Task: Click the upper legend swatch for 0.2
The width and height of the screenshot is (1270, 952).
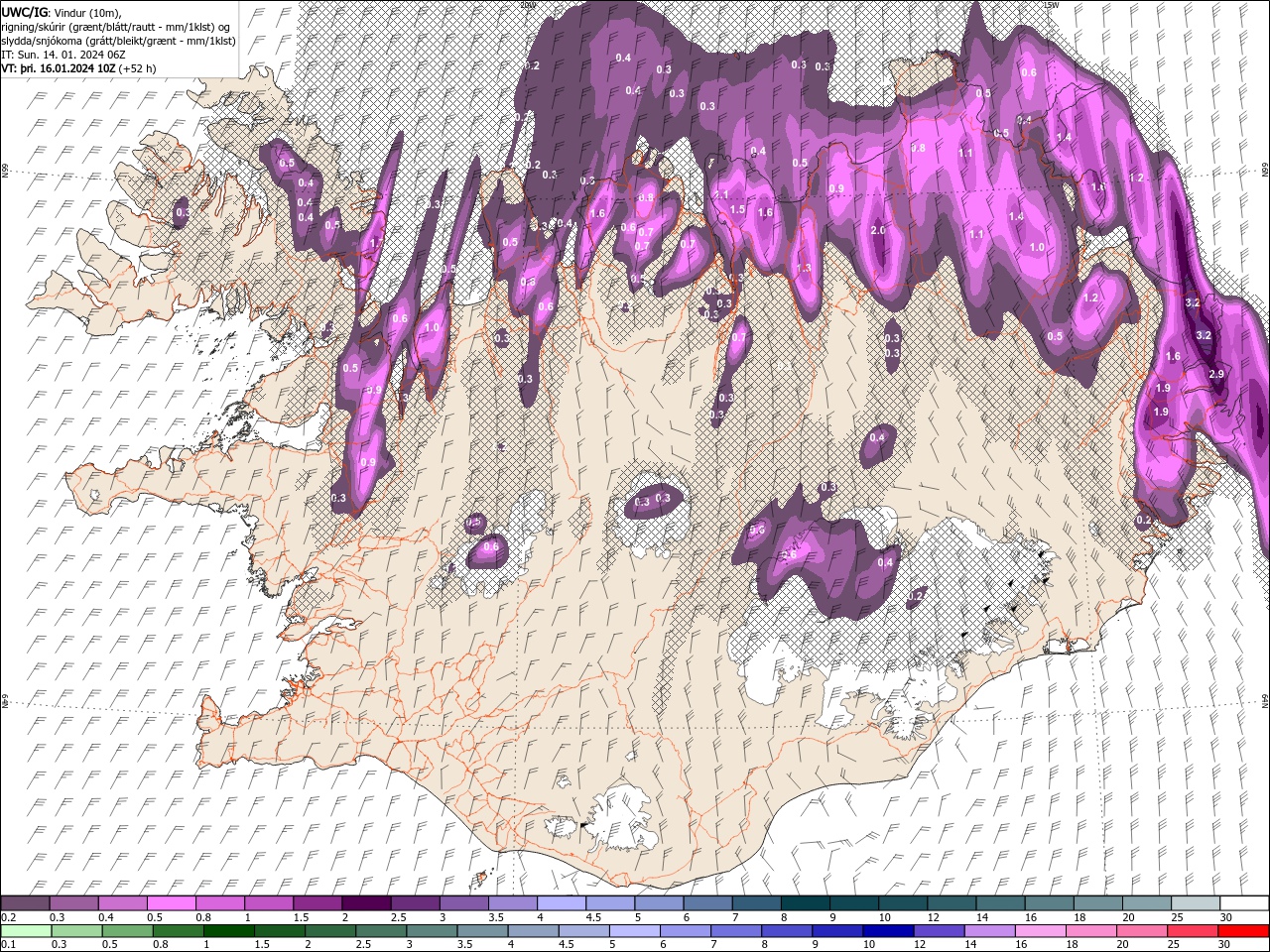Action: click(x=25, y=903)
